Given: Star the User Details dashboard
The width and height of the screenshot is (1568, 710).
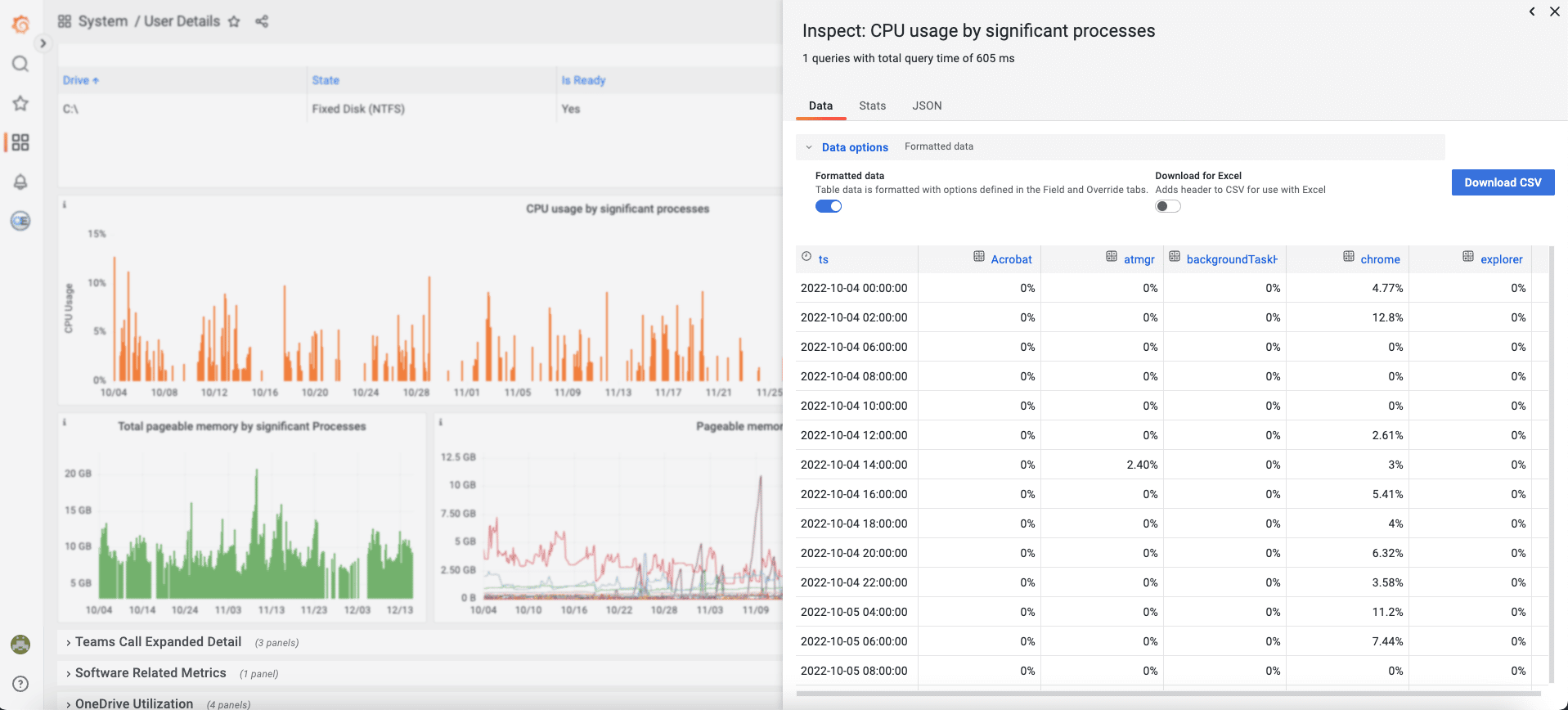Looking at the screenshot, I should click(234, 21).
